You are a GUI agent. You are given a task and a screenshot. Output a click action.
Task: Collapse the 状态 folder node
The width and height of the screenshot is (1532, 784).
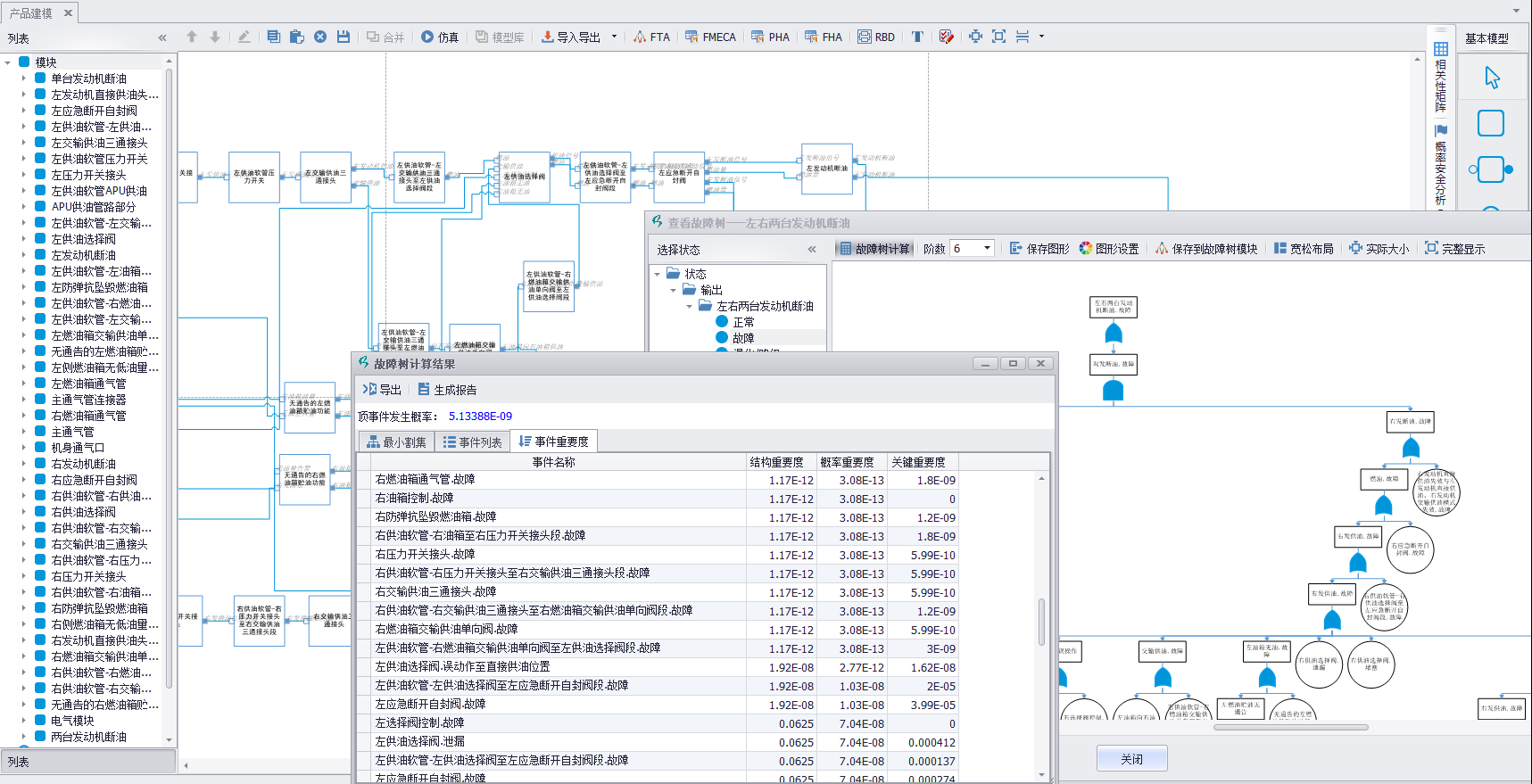[x=658, y=274]
